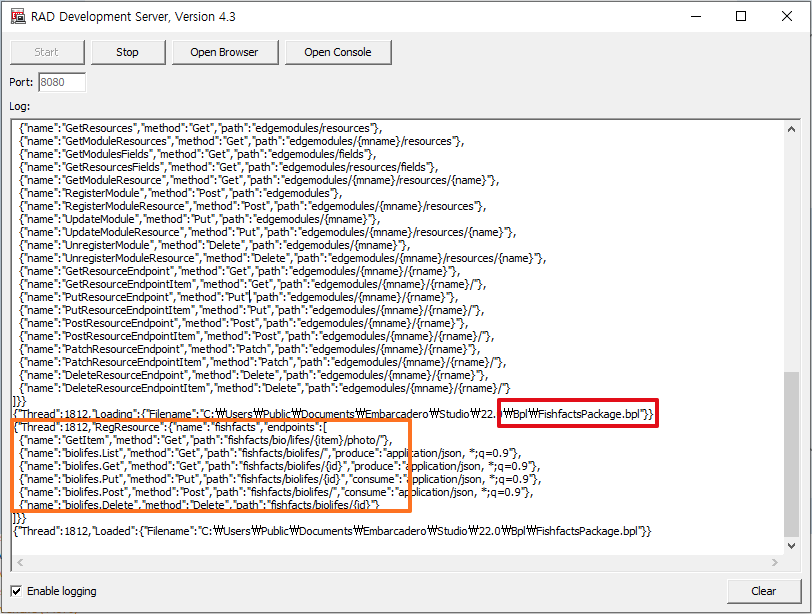Click the "biolifes.Put" log line

coord(281,479)
